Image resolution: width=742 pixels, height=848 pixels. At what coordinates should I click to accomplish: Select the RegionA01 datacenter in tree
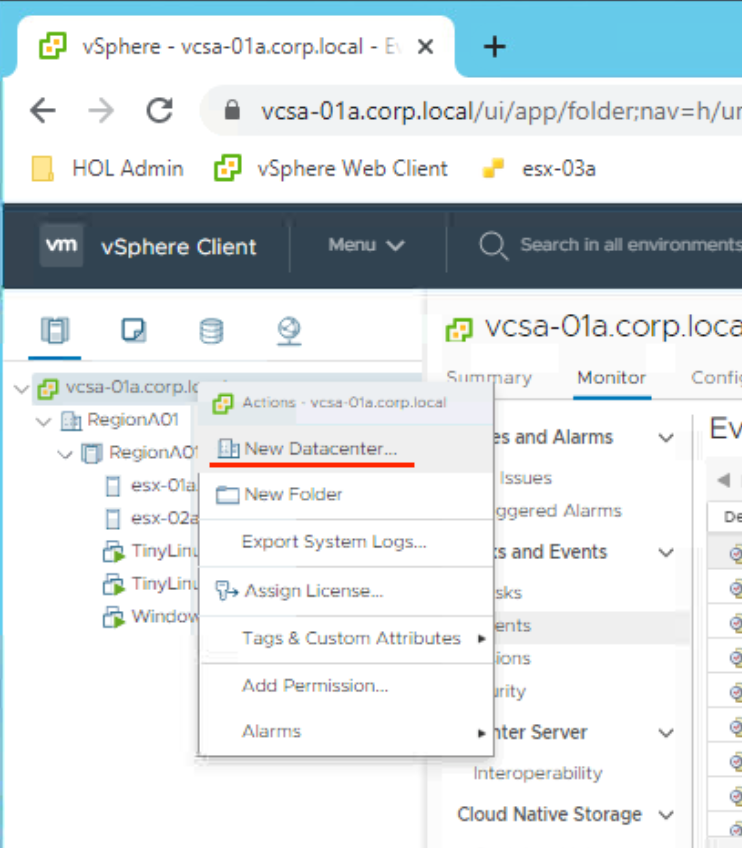pyautogui.click(x=132, y=420)
